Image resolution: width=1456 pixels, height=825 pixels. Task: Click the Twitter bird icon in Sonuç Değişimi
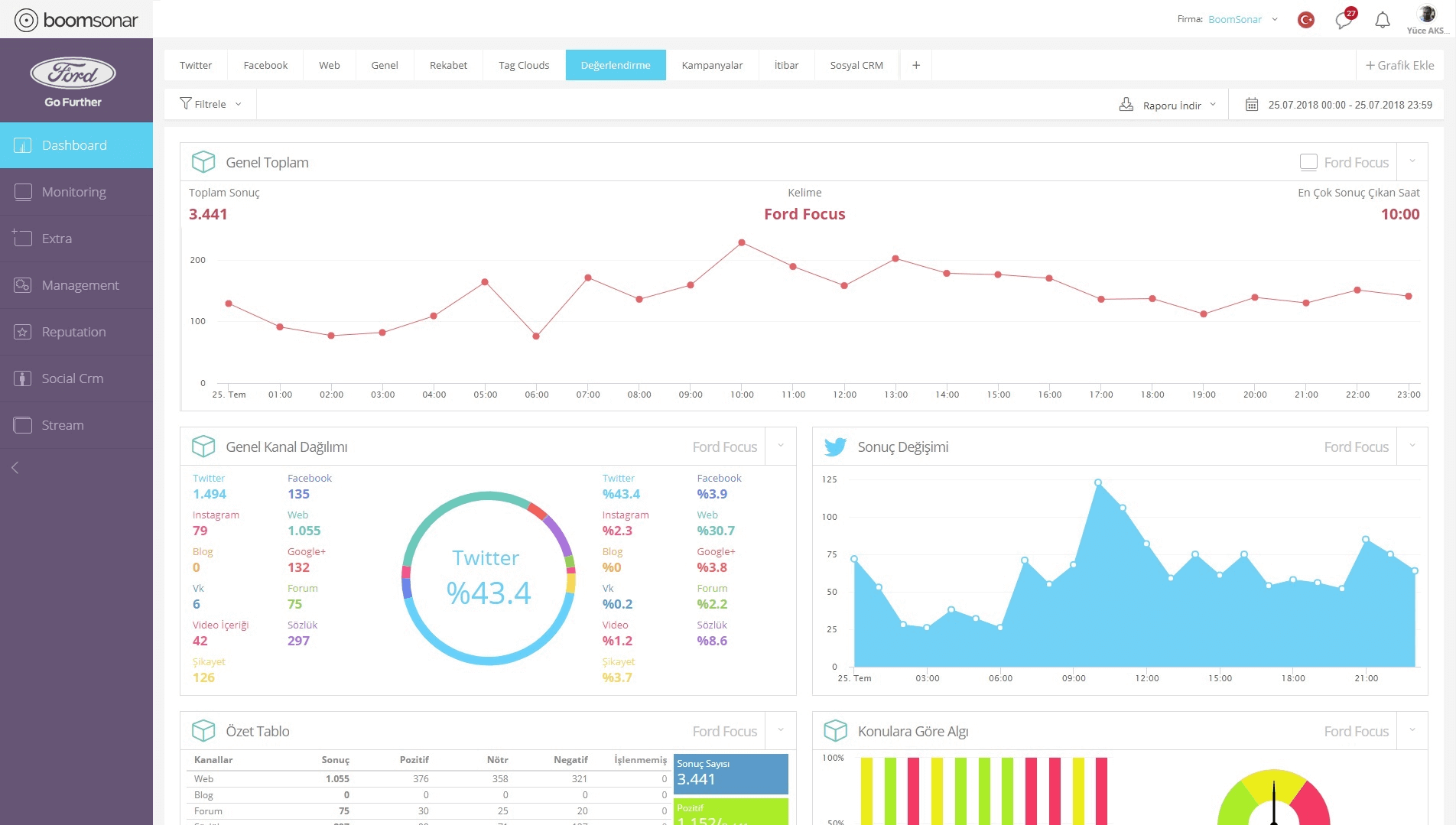pyautogui.click(x=835, y=447)
